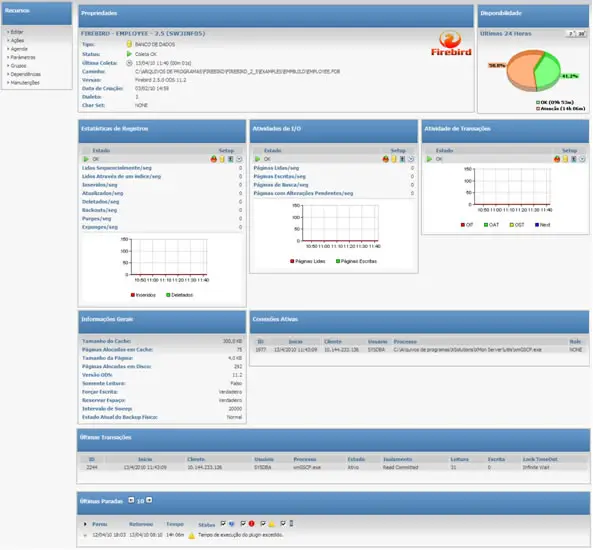Open Editar in the Recursos sidebar
593x550 pixels.
coord(17,32)
